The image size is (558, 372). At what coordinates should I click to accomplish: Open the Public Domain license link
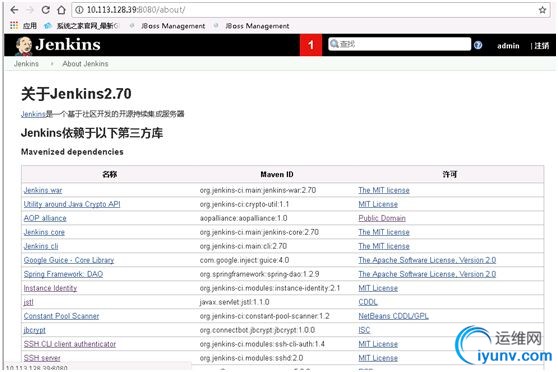[382, 218]
